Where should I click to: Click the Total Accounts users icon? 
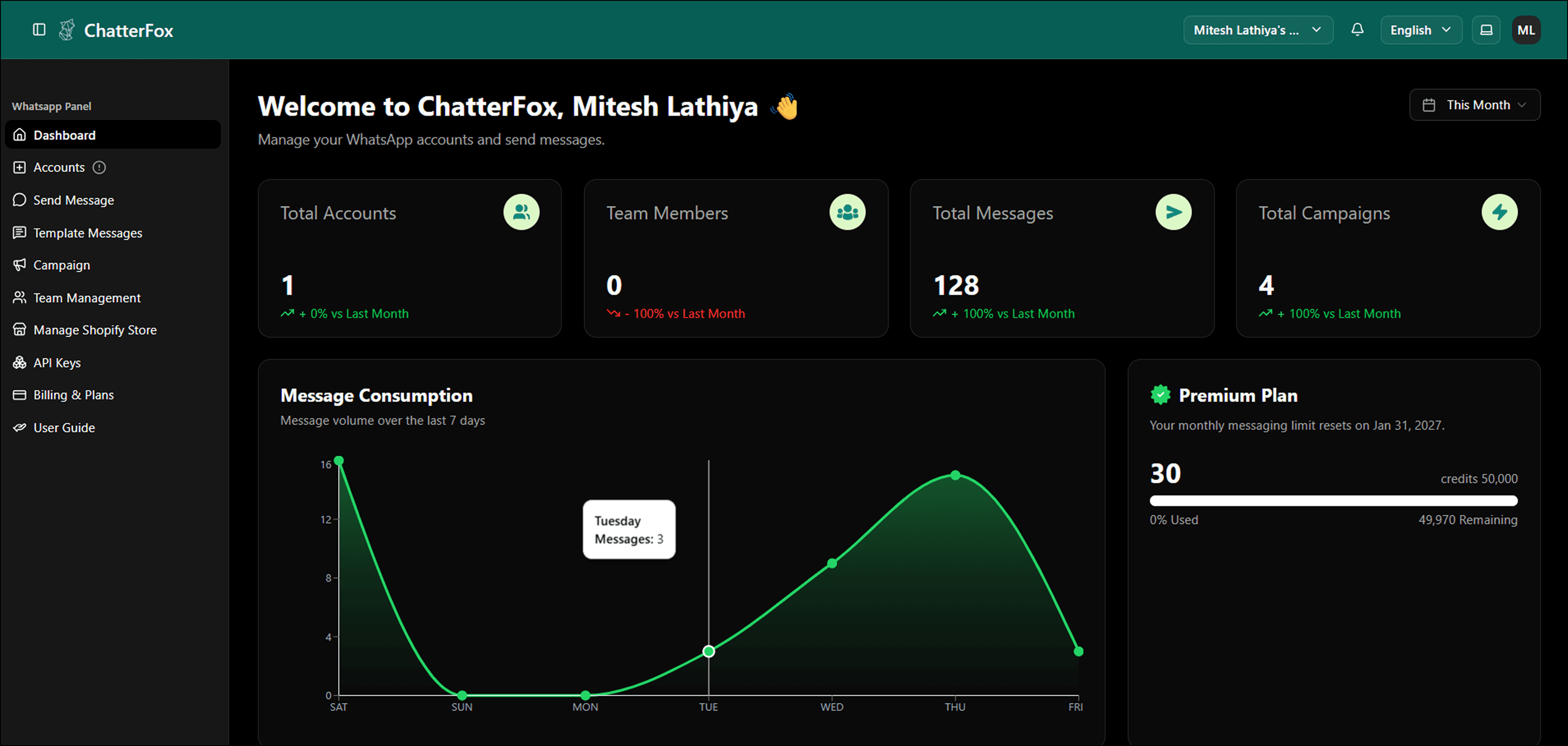pos(521,212)
